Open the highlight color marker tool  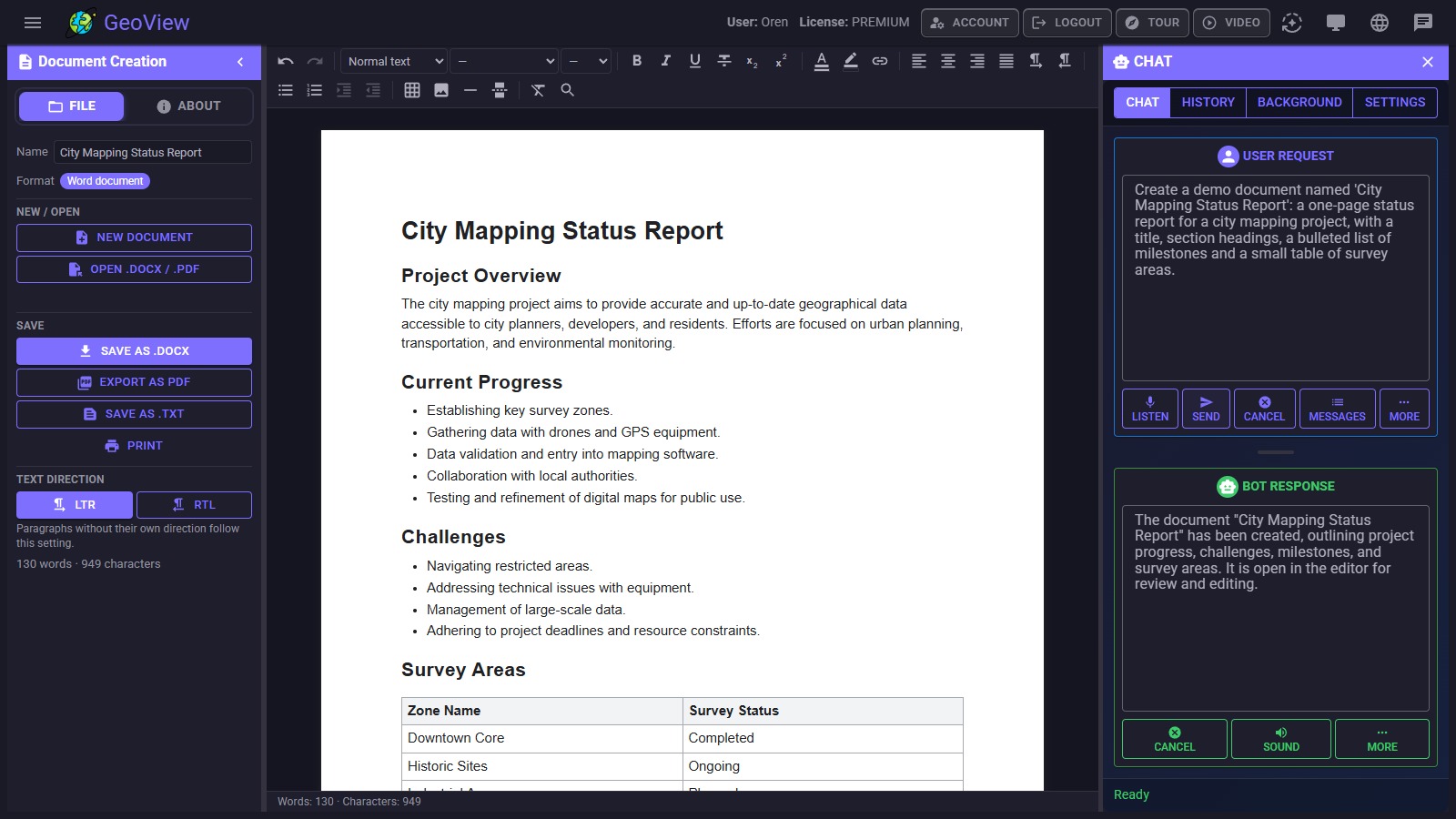click(851, 61)
